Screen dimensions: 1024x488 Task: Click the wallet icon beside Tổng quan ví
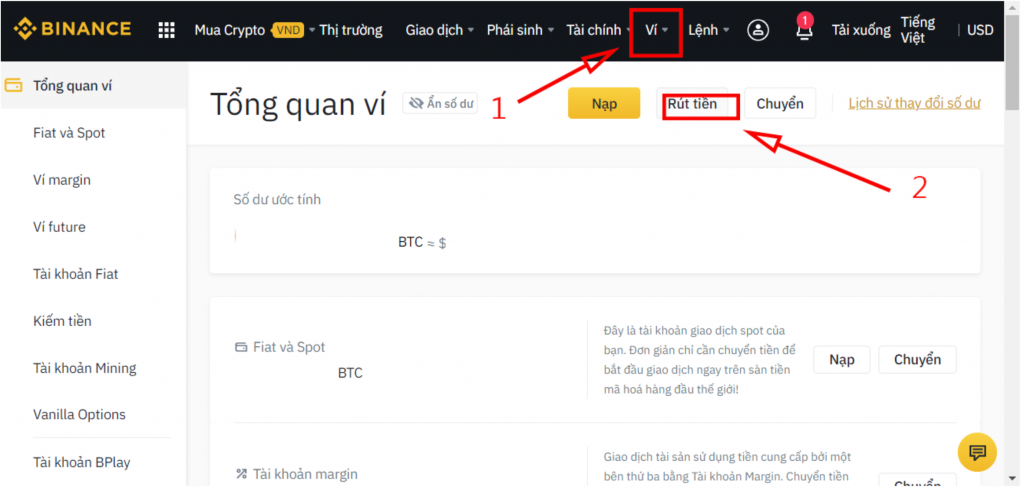coord(13,86)
